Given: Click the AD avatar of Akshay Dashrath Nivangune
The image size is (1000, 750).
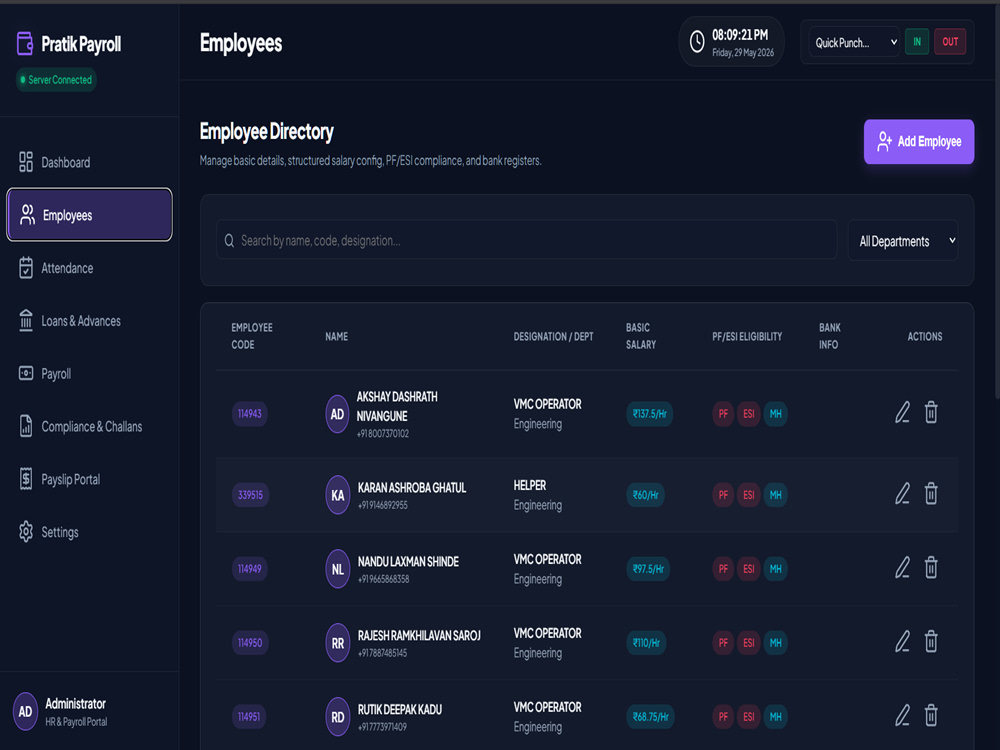Looking at the screenshot, I should (337, 414).
